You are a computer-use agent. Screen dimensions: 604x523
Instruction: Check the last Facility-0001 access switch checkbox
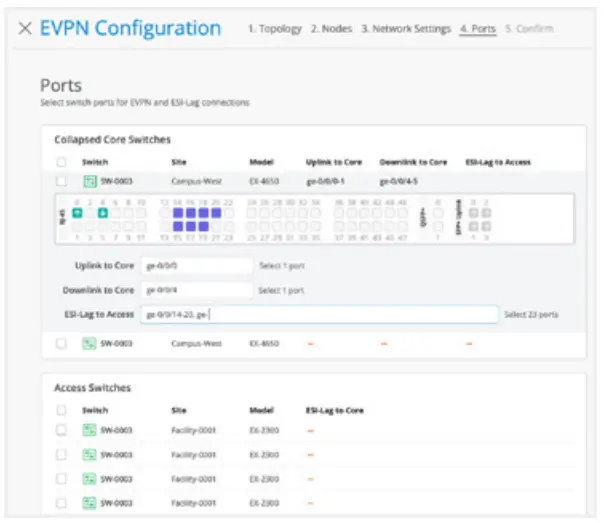pos(61,503)
